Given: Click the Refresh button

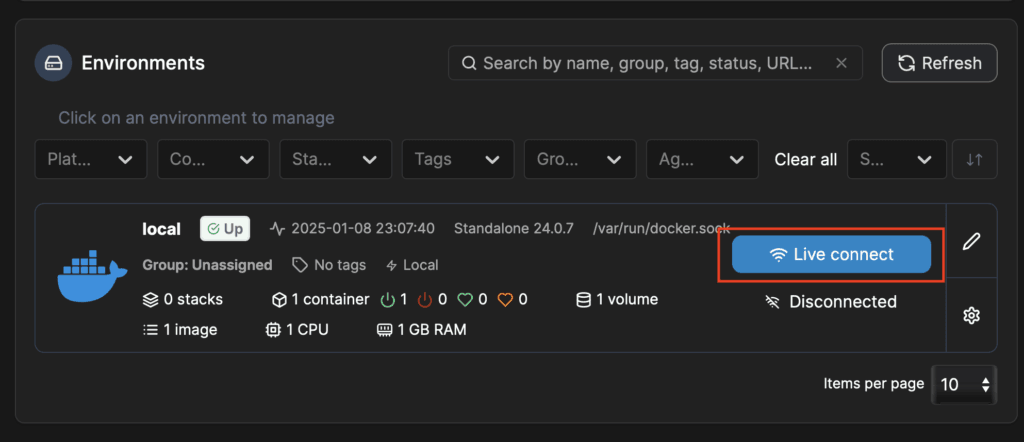Looking at the screenshot, I should pos(939,63).
